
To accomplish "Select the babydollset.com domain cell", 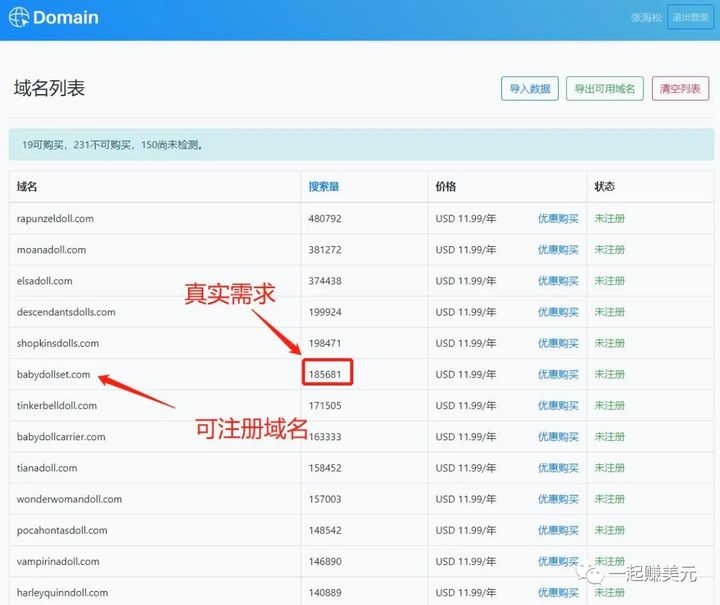I will (x=54, y=375).
